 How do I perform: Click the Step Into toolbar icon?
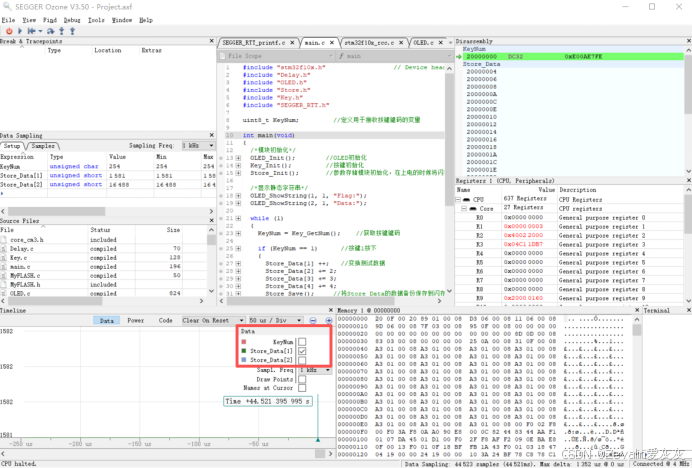(x=62, y=31)
